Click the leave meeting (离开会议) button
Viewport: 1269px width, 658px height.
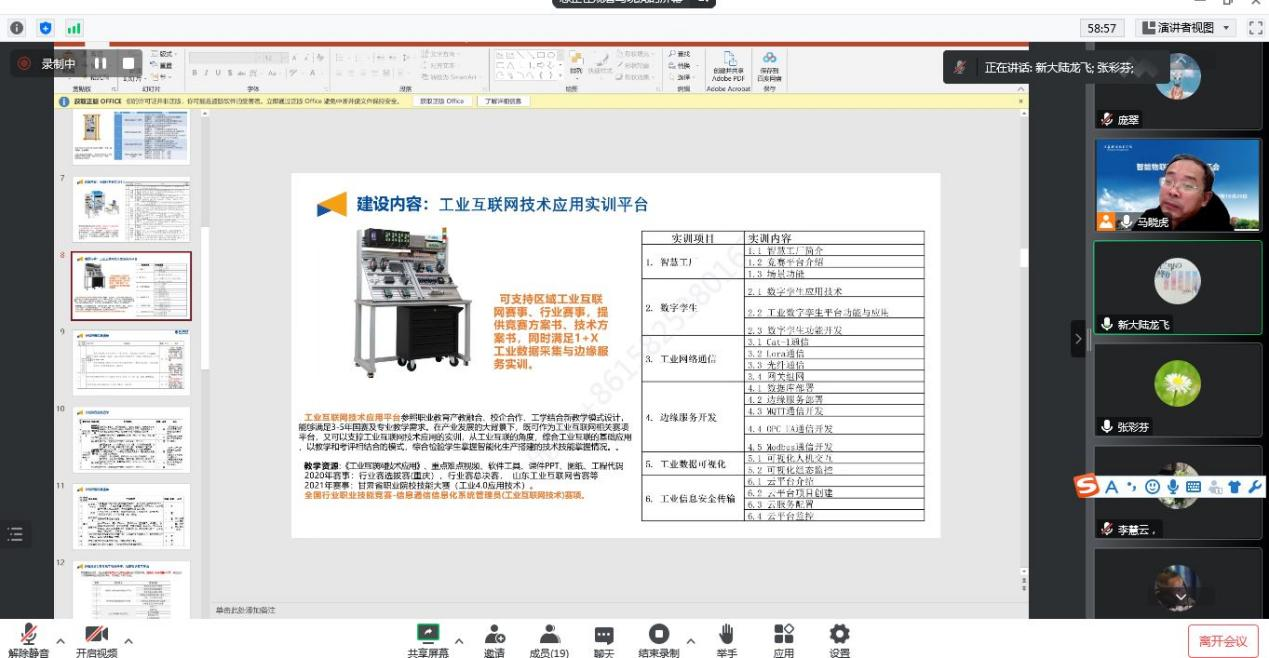[1222, 641]
